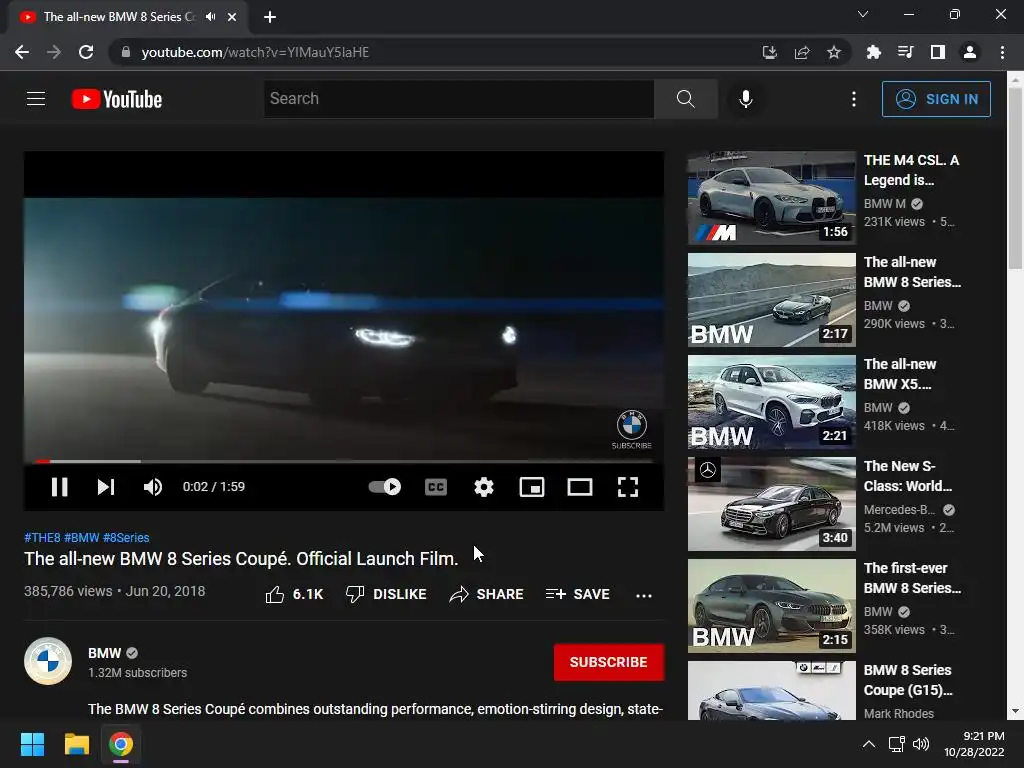Image resolution: width=1024 pixels, height=768 pixels.
Task: Switch to theater mode
Action: point(580,487)
